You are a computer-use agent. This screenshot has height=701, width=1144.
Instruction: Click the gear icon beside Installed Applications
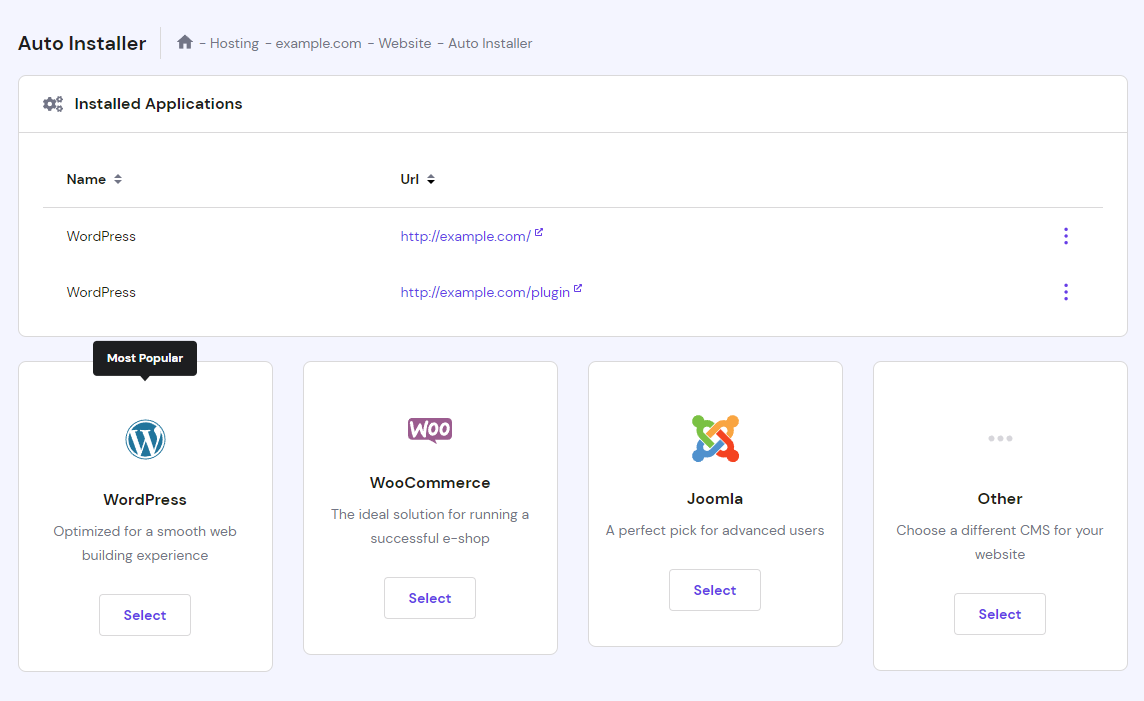[x=53, y=103]
